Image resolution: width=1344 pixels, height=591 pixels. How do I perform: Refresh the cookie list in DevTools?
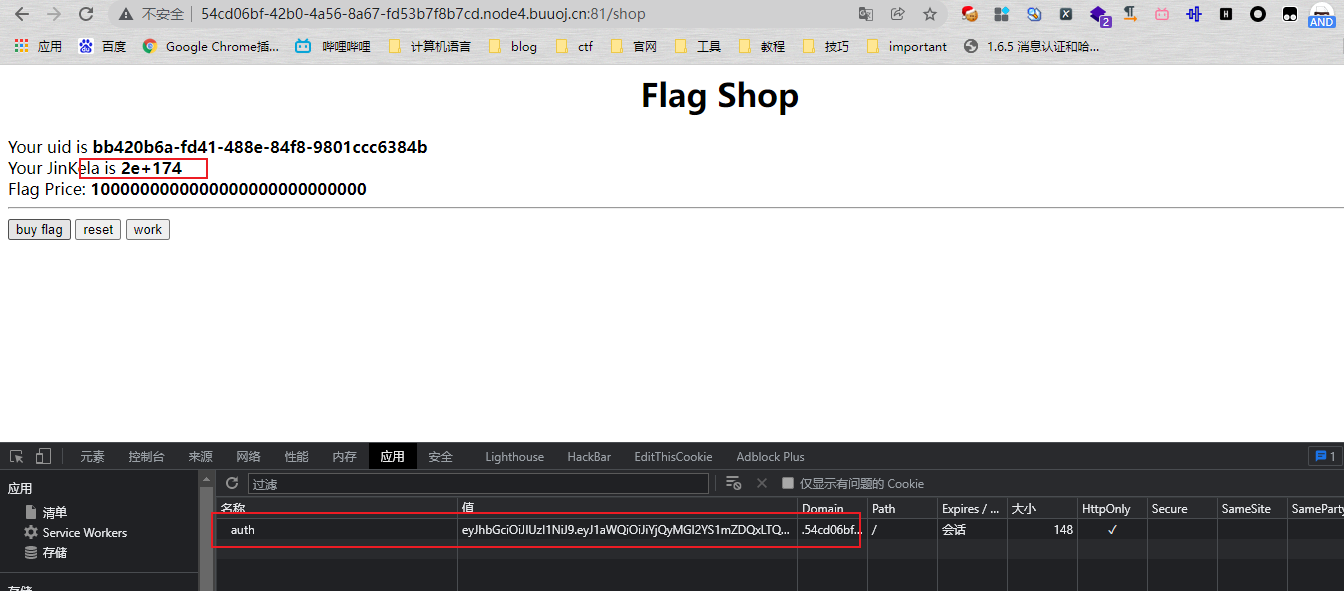tap(232, 483)
